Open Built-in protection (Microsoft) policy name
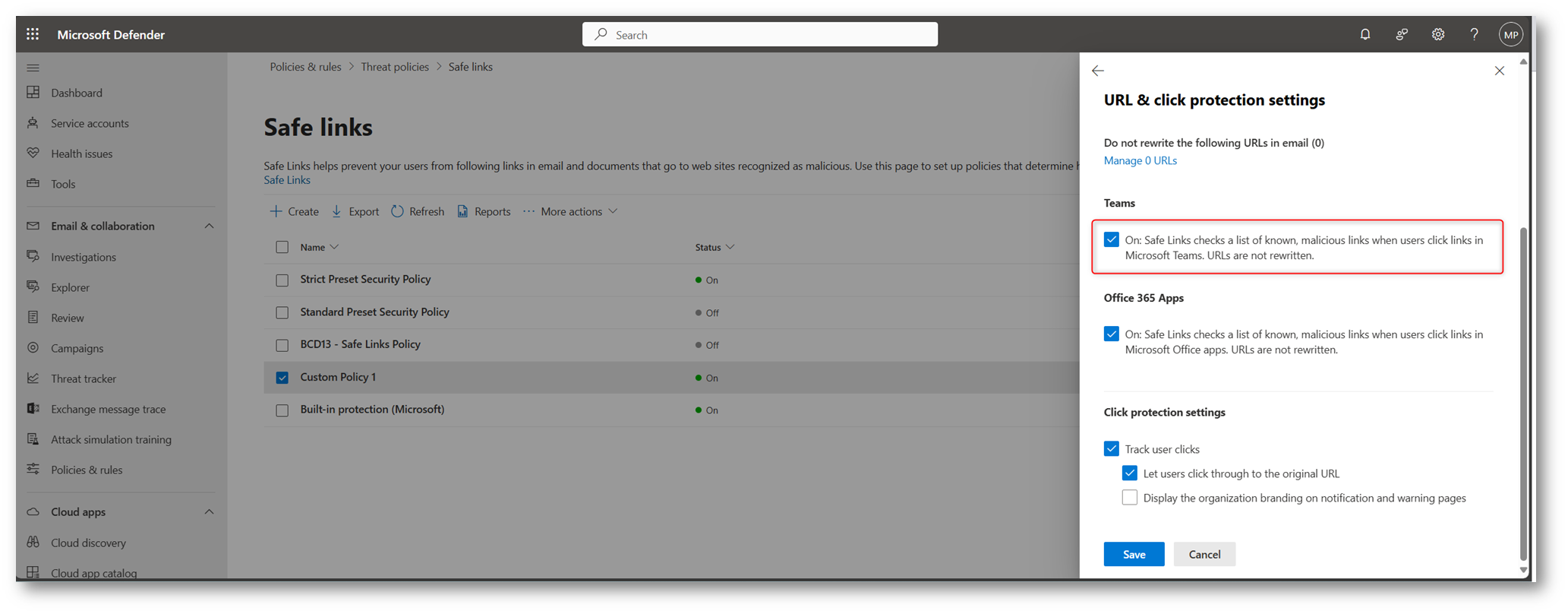The image size is (1568, 614). pyautogui.click(x=372, y=409)
